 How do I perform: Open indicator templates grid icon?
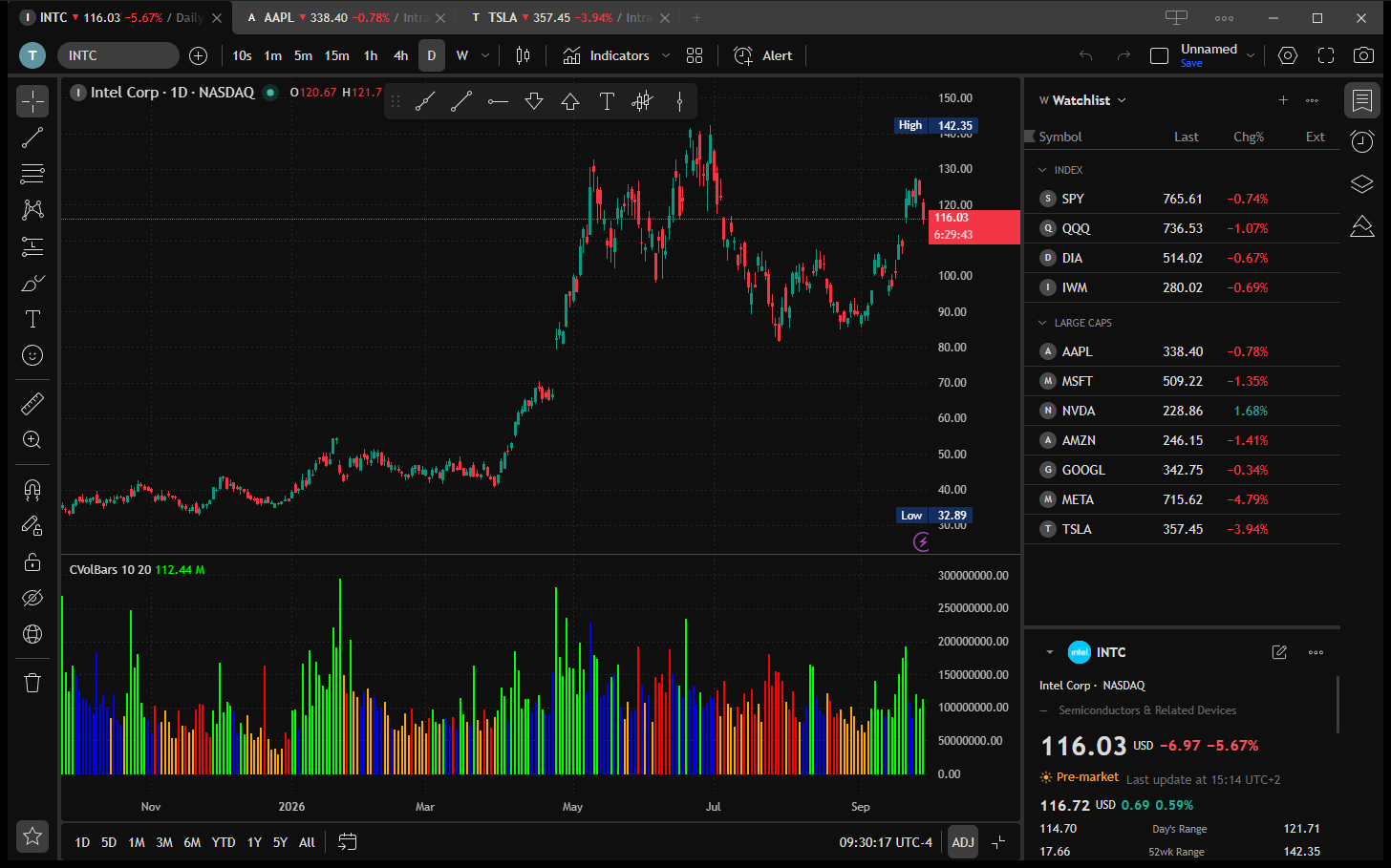[695, 55]
